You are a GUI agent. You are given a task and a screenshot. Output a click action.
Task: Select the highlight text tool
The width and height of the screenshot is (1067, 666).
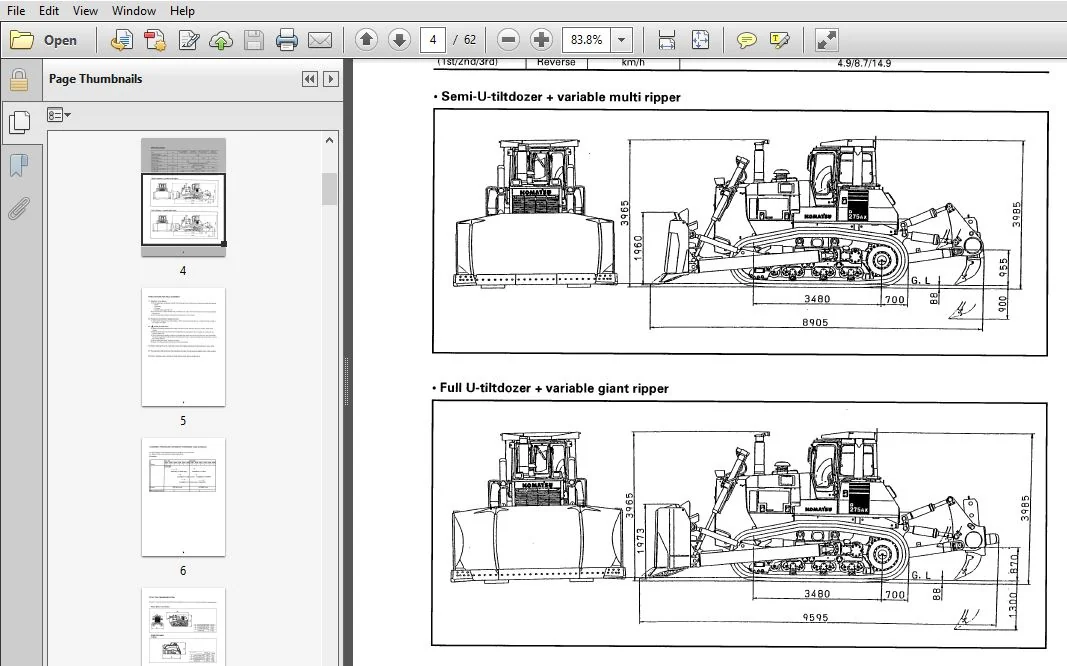point(780,40)
